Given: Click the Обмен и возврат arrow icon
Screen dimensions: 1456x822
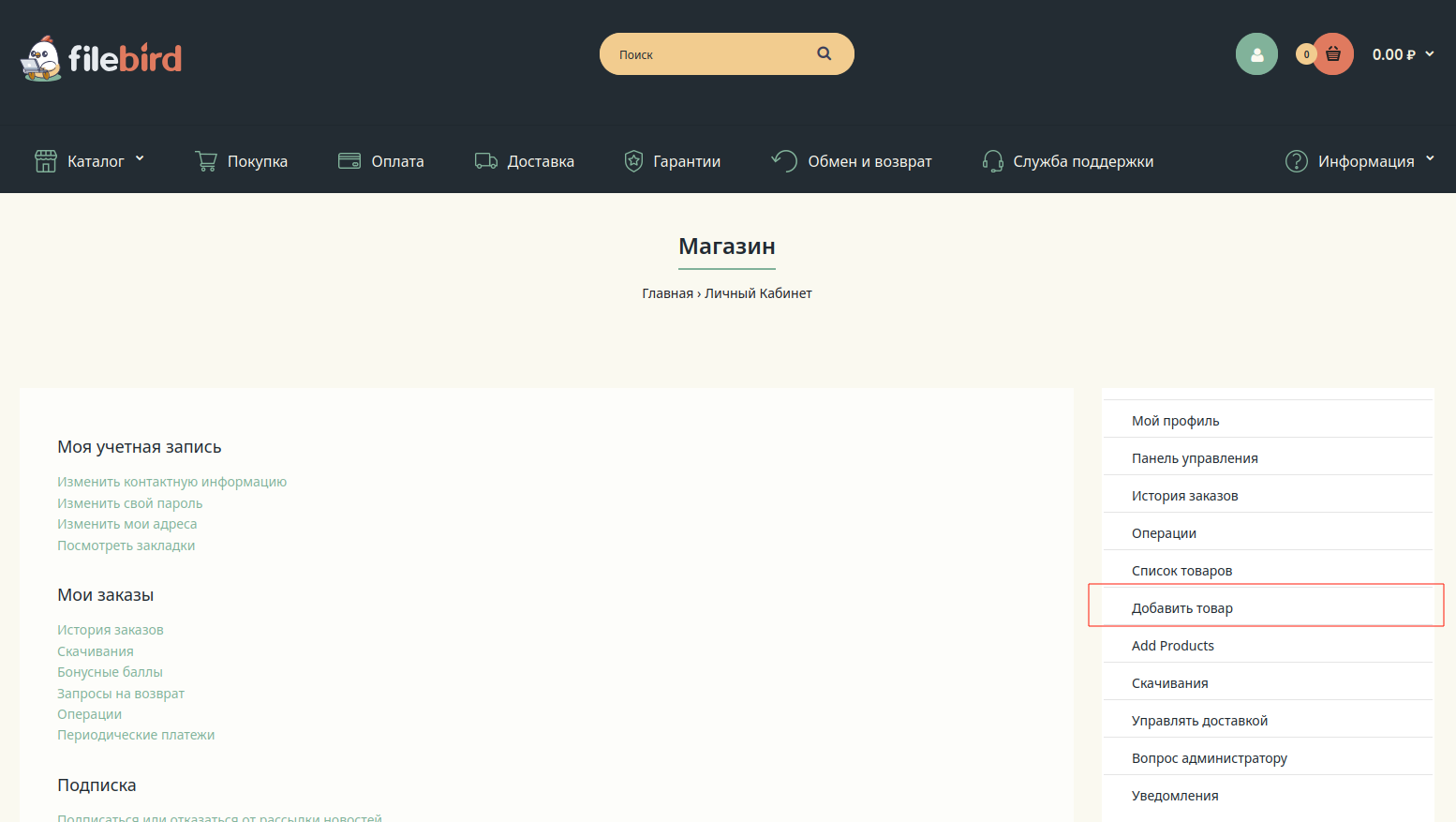Looking at the screenshot, I should tap(784, 161).
